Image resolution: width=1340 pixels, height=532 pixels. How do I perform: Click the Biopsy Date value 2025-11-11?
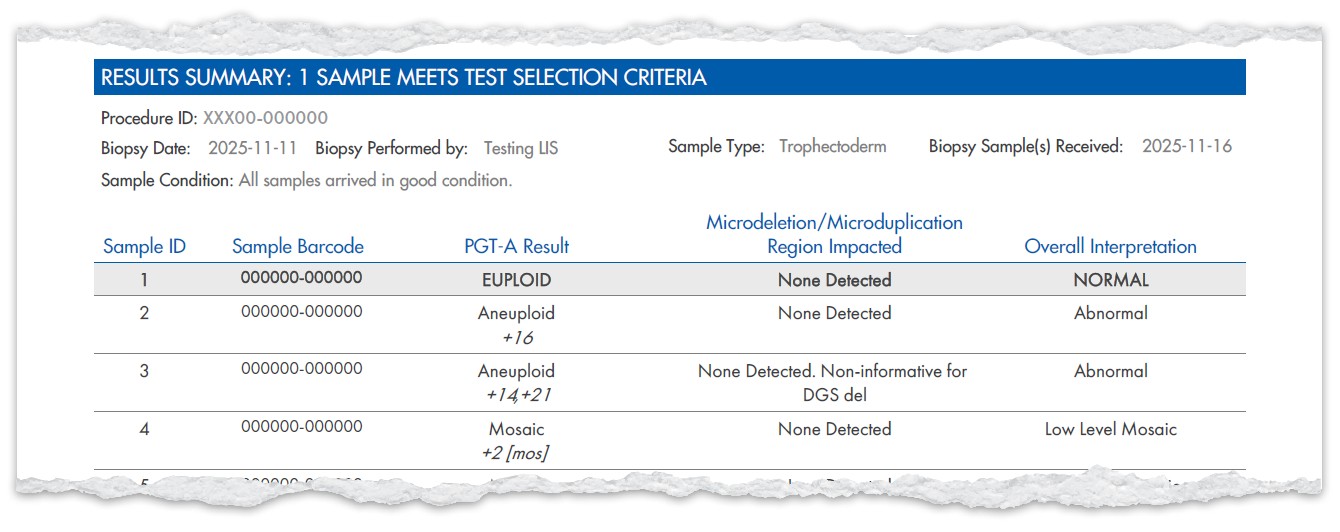pos(252,148)
